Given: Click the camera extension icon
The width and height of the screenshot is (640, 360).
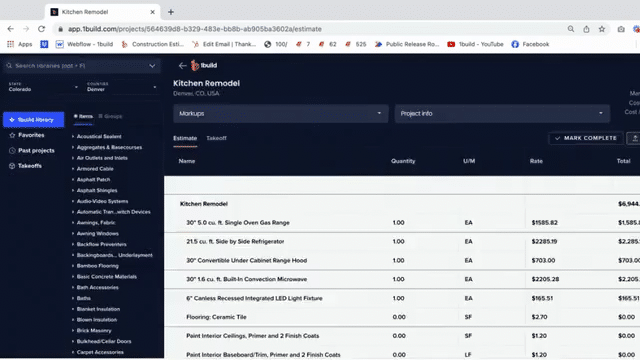Looking at the screenshot, I should [x=621, y=29].
